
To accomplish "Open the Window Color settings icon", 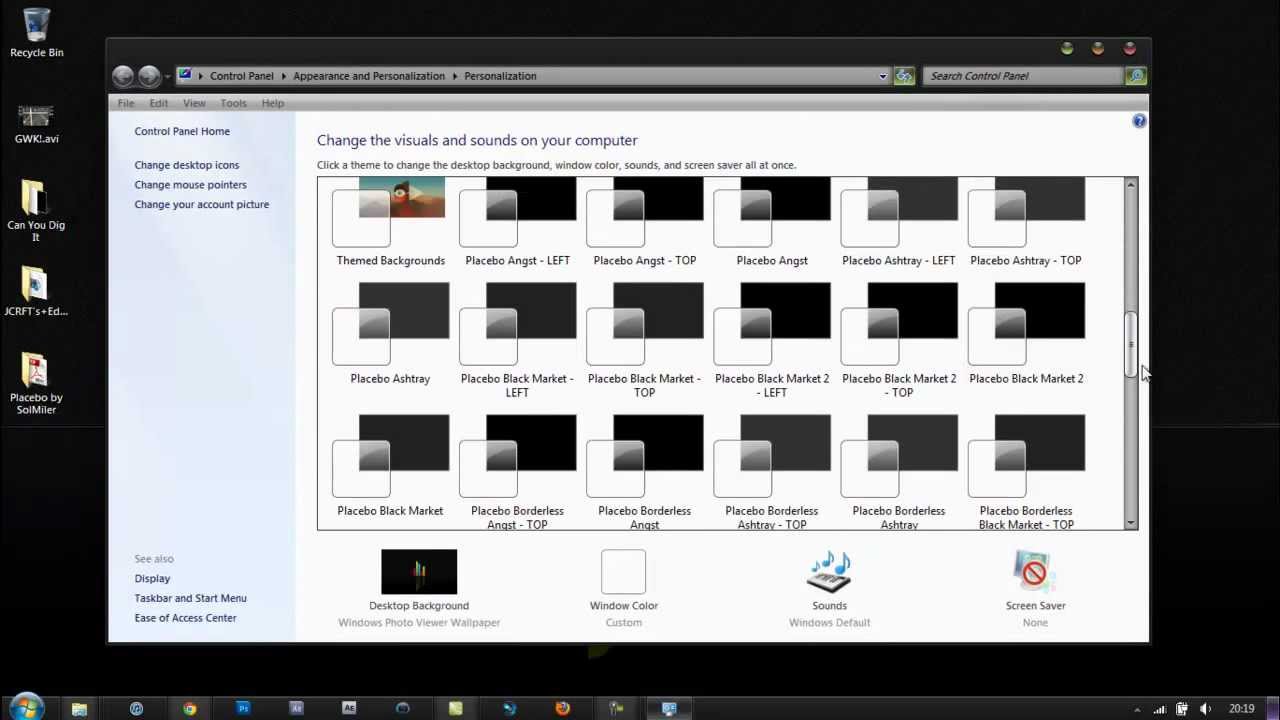I will 623,572.
